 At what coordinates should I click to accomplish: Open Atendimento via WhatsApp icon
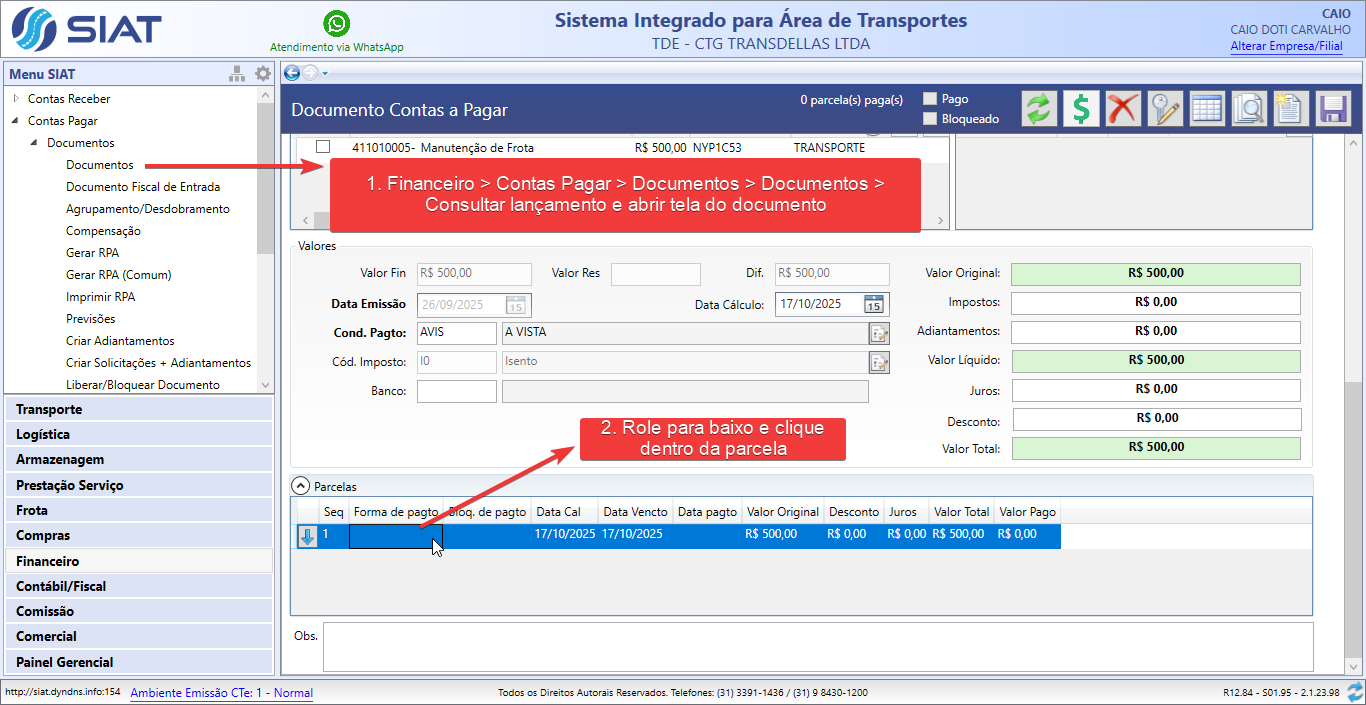point(337,23)
